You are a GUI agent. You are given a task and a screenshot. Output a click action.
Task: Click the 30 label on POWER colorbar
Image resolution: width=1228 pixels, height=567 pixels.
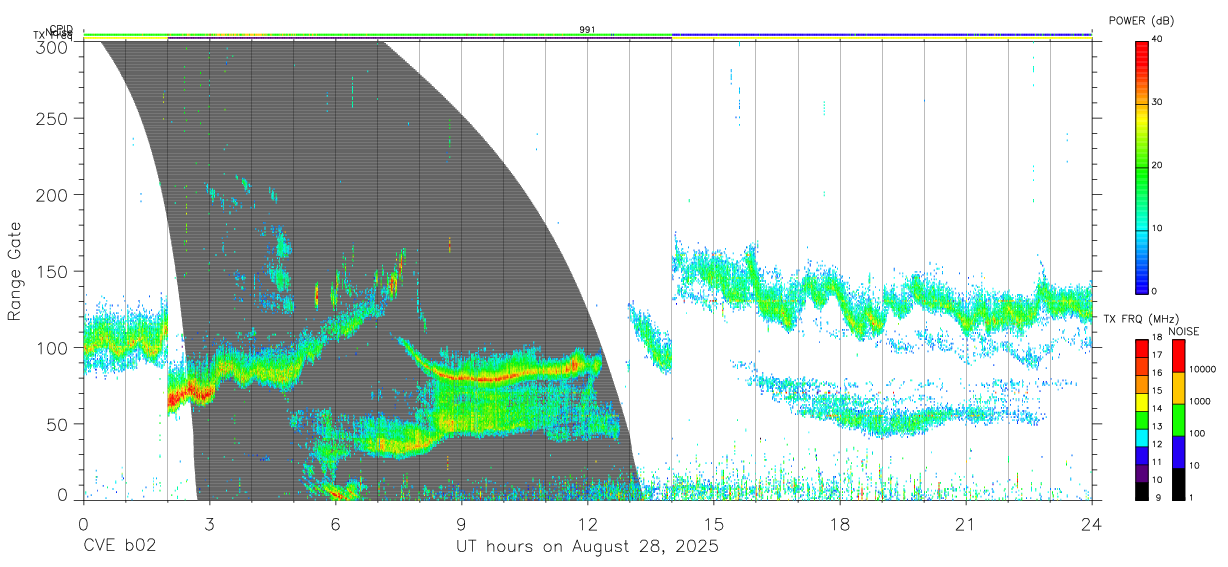1158,103
